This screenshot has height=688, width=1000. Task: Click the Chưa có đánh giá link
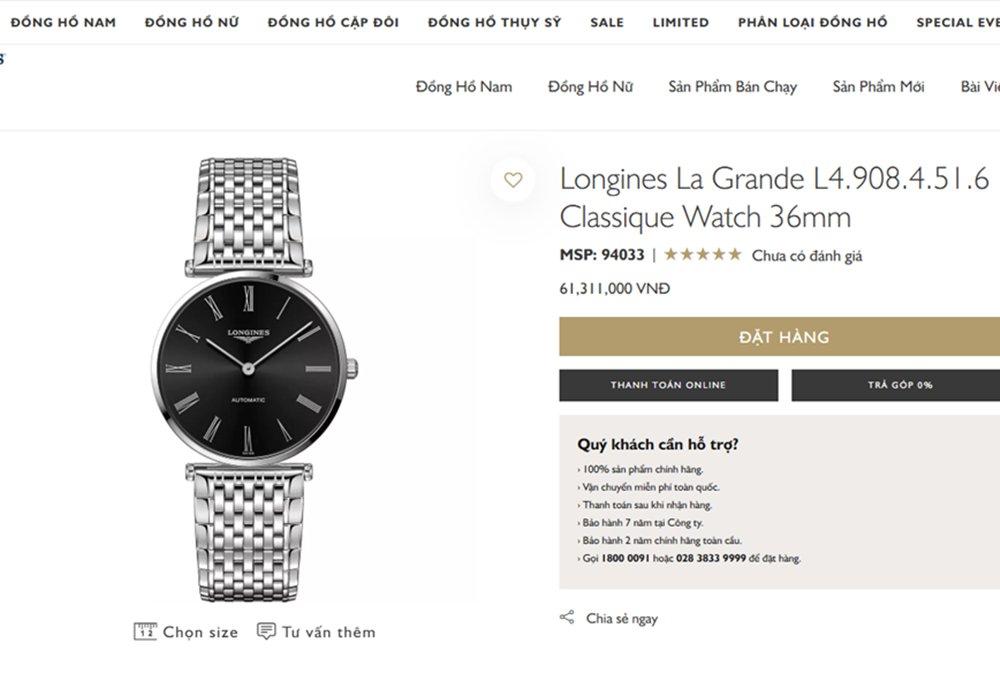click(807, 256)
